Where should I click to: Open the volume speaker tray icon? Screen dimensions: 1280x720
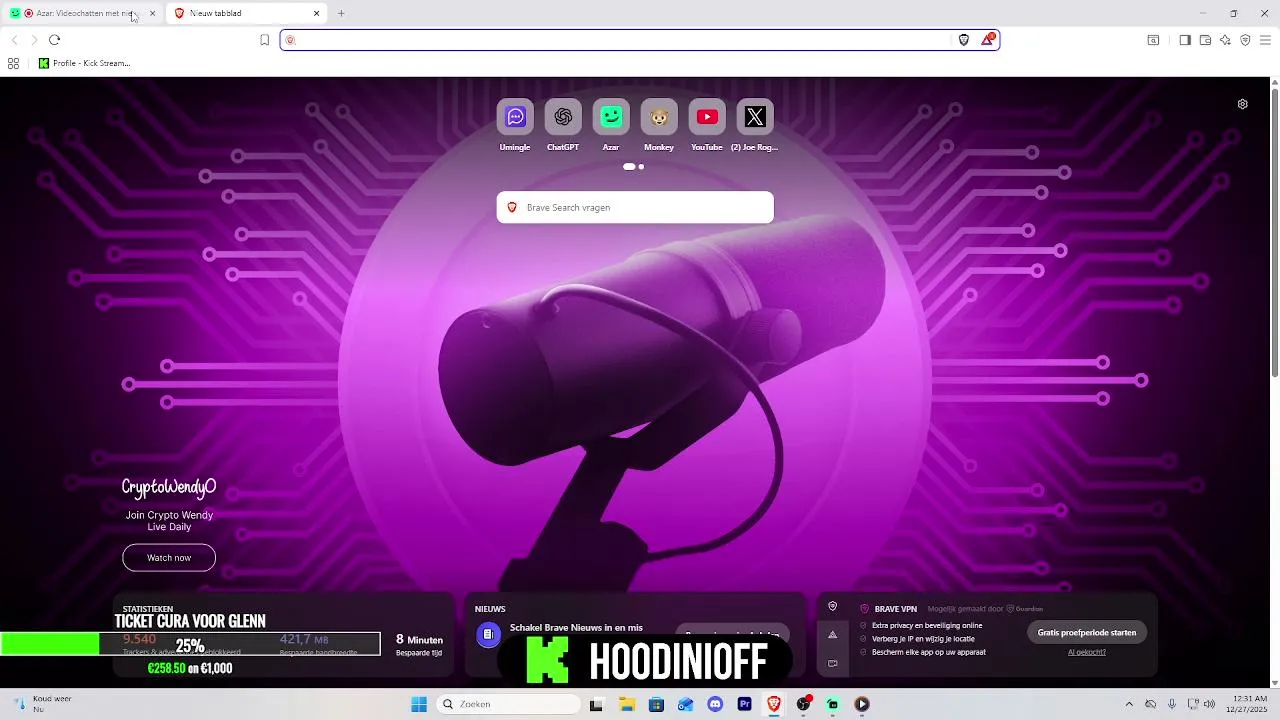coord(1209,704)
